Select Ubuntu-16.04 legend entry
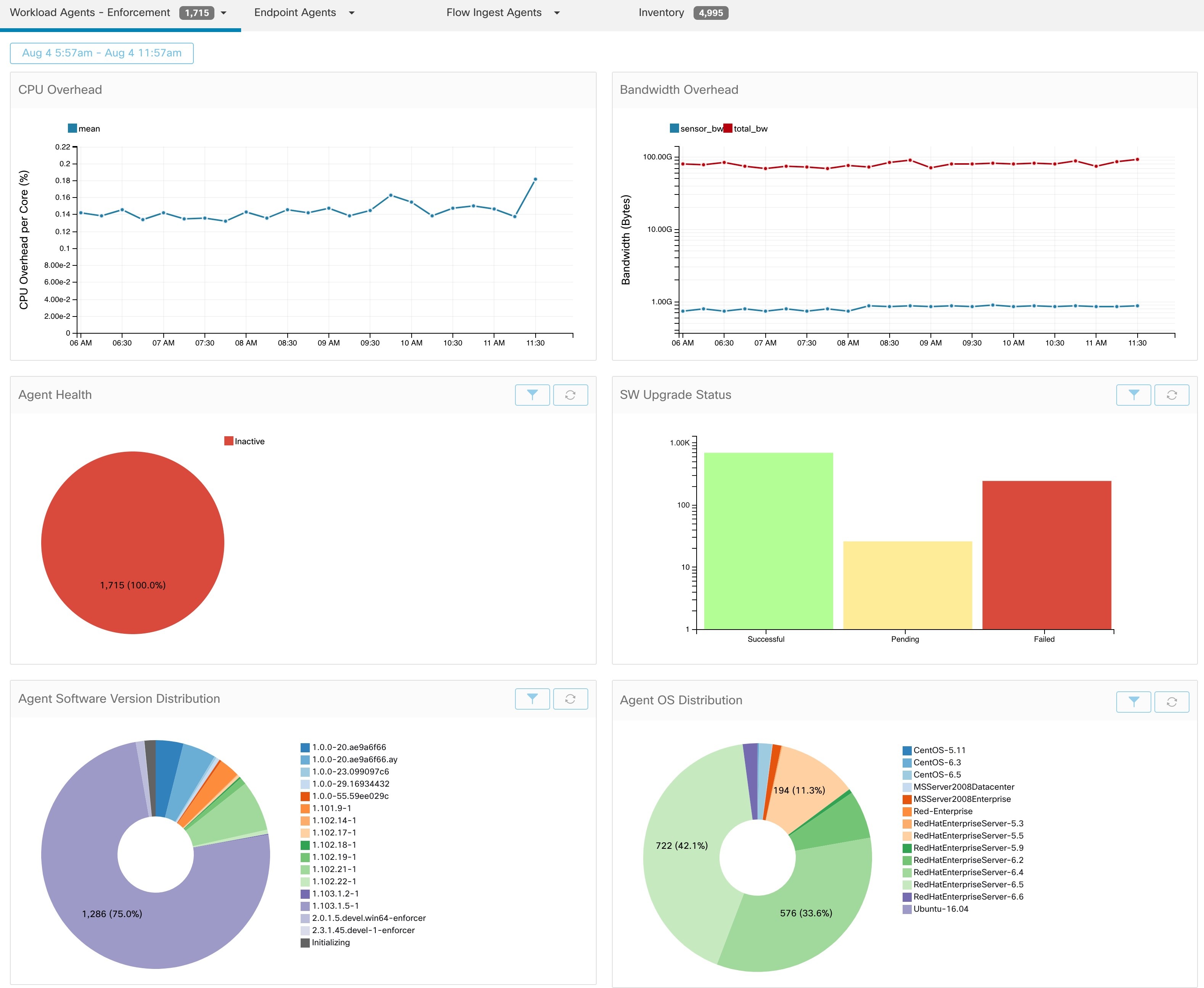1204x988 pixels. click(x=935, y=909)
